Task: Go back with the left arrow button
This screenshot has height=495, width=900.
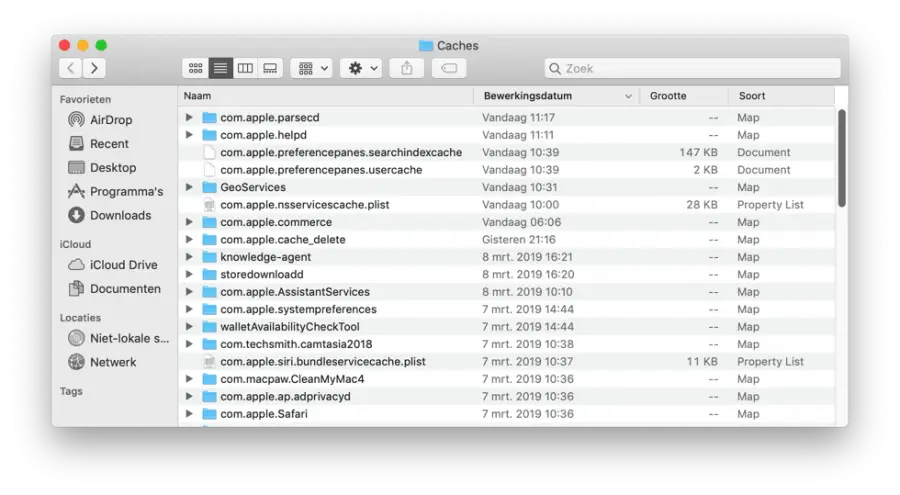Action: click(x=70, y=68)
